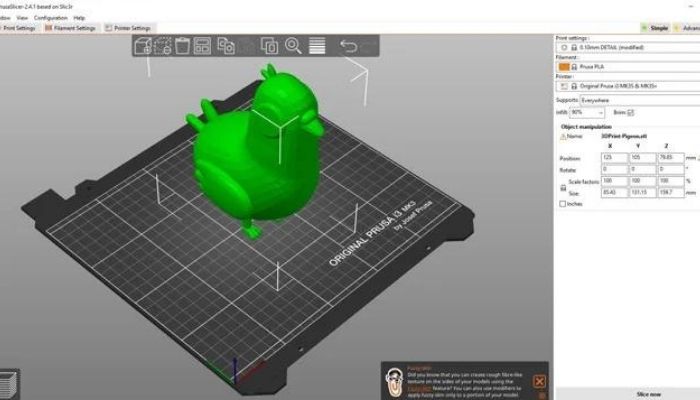Viewport: 700px width, 400px height.
Task: Click the Add instance icon
Action: (269, 46)
